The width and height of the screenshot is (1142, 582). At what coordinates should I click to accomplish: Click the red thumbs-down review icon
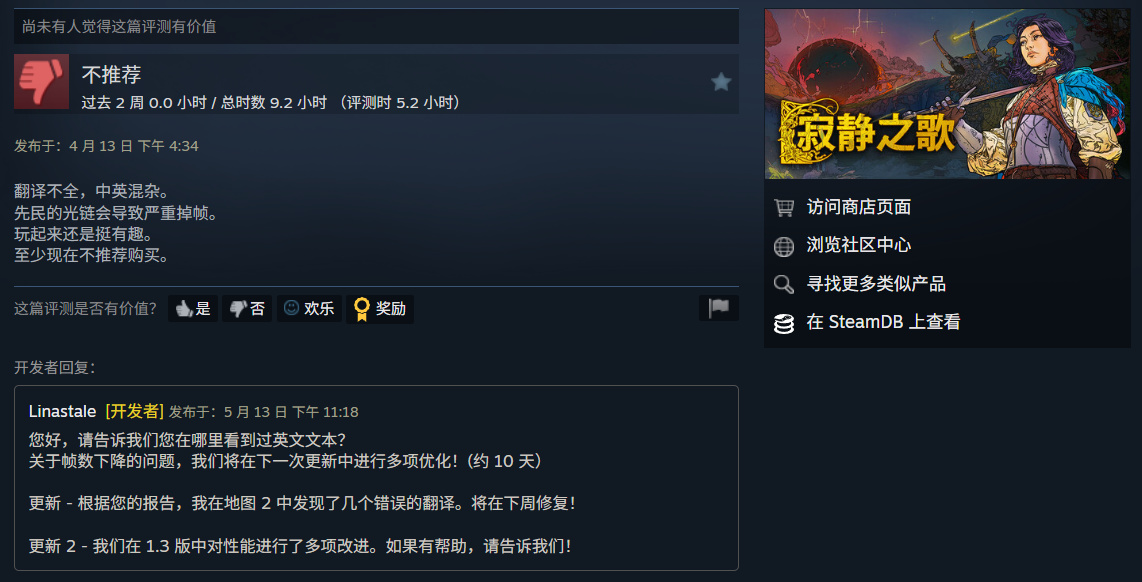pos(42,82)
